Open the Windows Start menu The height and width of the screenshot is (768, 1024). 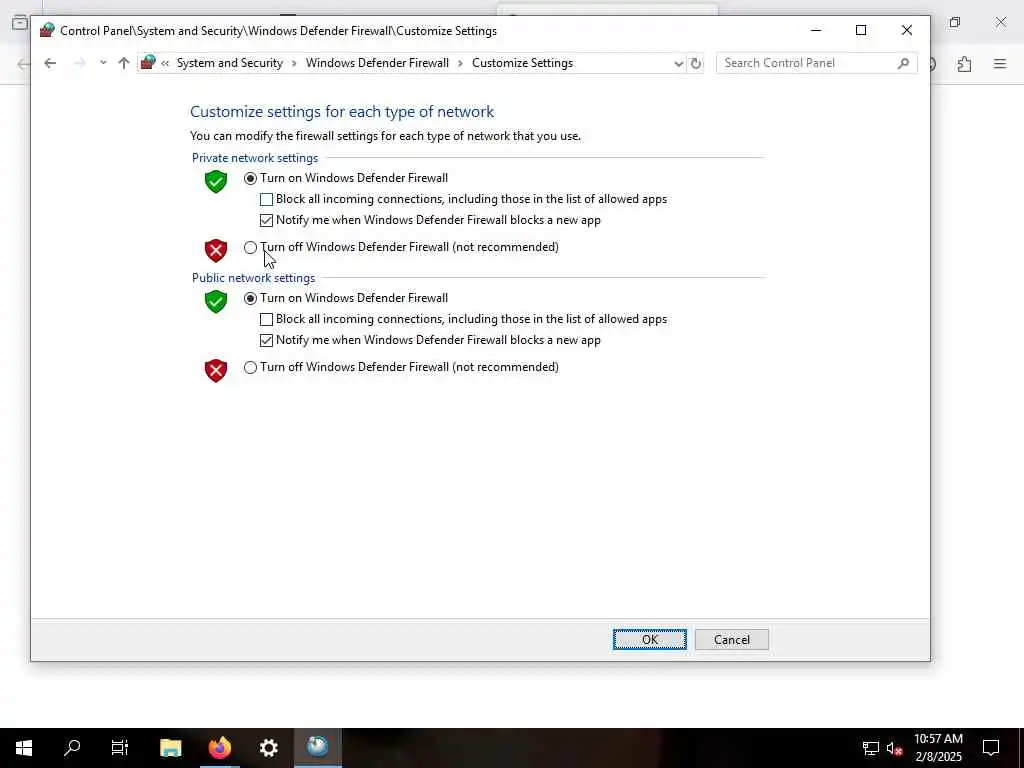pos(24,748)
